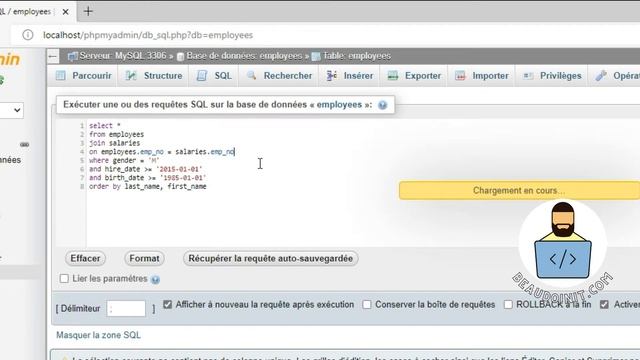Click the SQL tab document icon
The width and height of the screenshot is (640, 360).
[x=202, y=76]
